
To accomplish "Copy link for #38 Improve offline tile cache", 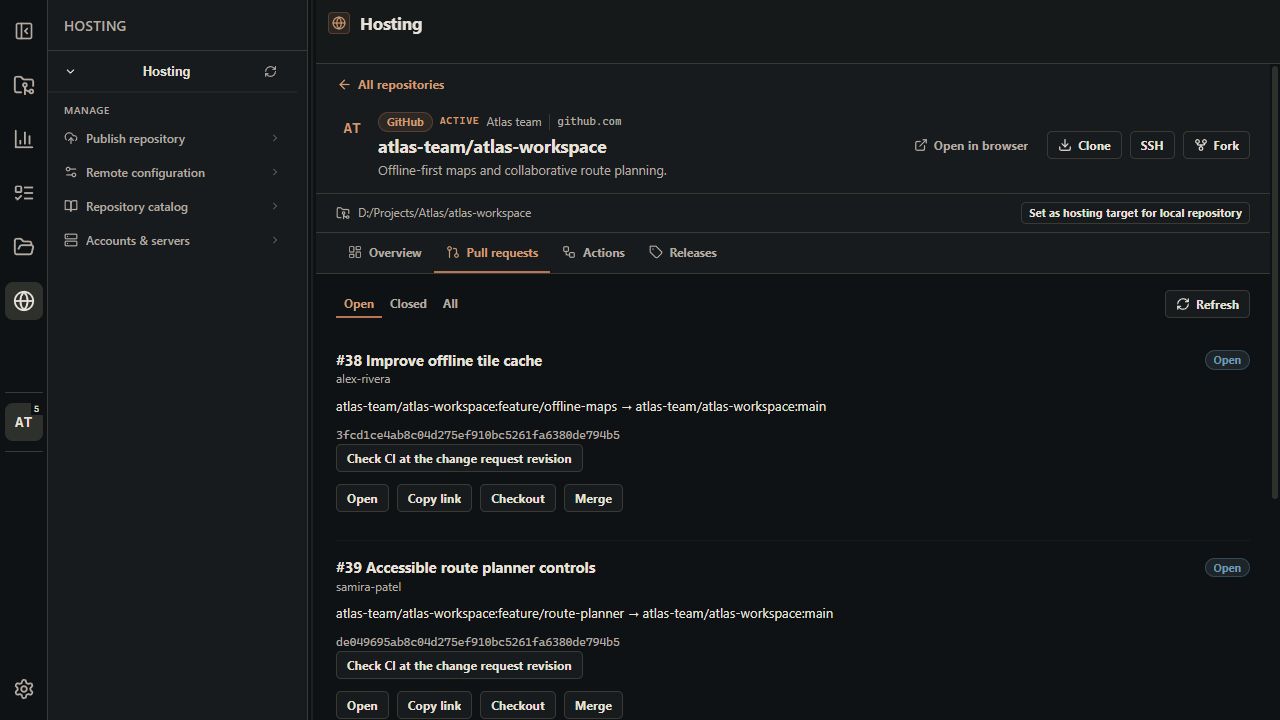I will click(x=434, y=499).
